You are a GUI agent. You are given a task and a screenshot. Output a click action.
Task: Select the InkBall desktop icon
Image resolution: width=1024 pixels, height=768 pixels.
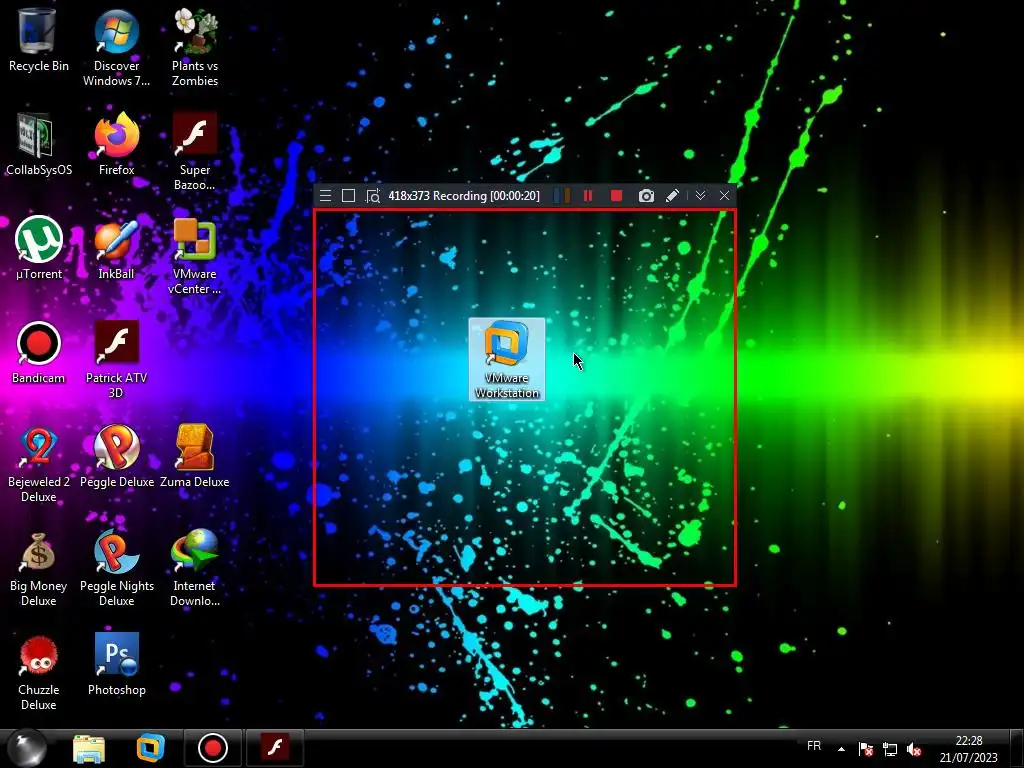tap(116, 248)
